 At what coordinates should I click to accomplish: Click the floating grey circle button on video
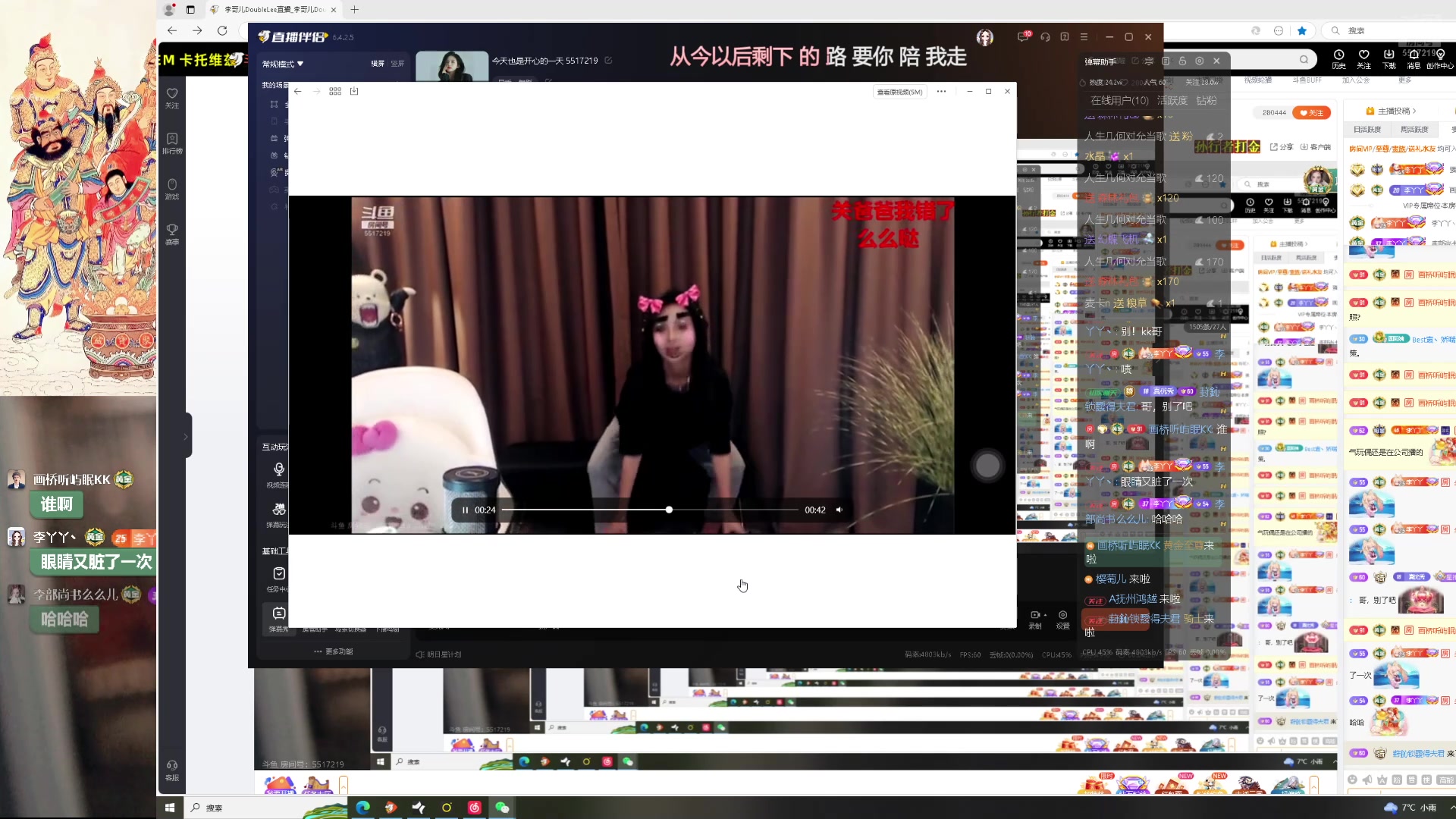tap(987, 466)
